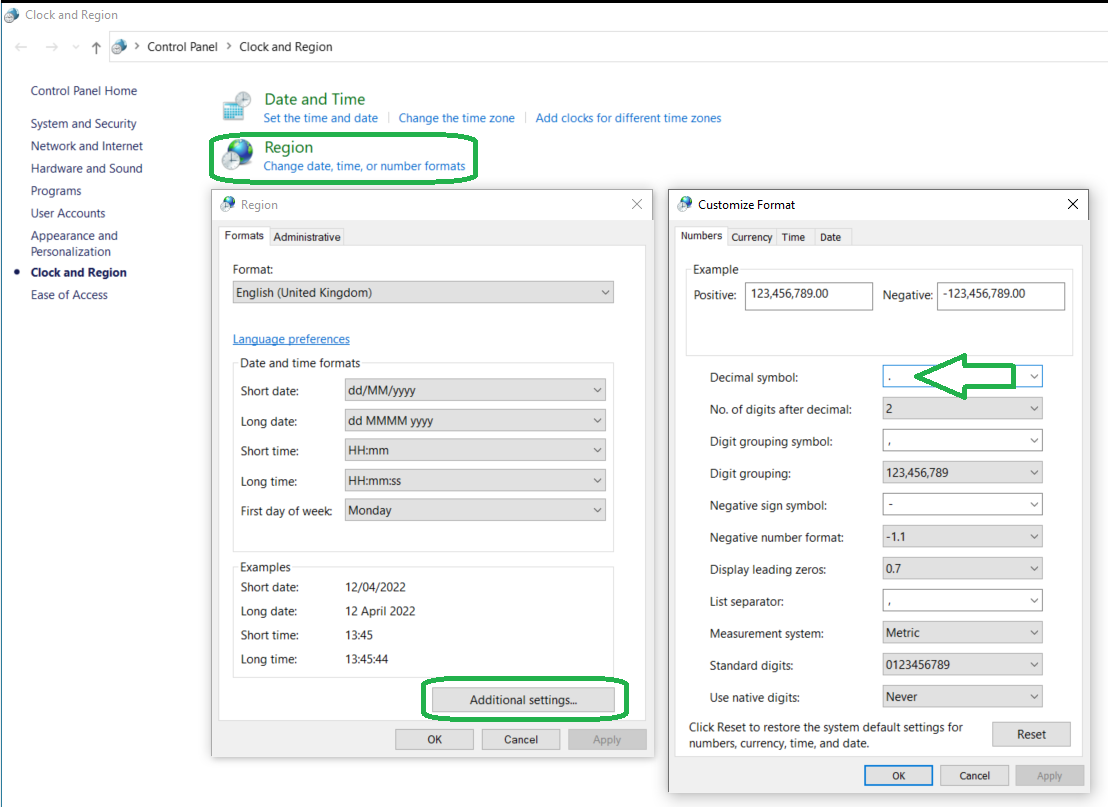Click Reset in Customize Format
This screenshot has height=807, width=1108.
pyautogui.click(x=1031, y=734)
